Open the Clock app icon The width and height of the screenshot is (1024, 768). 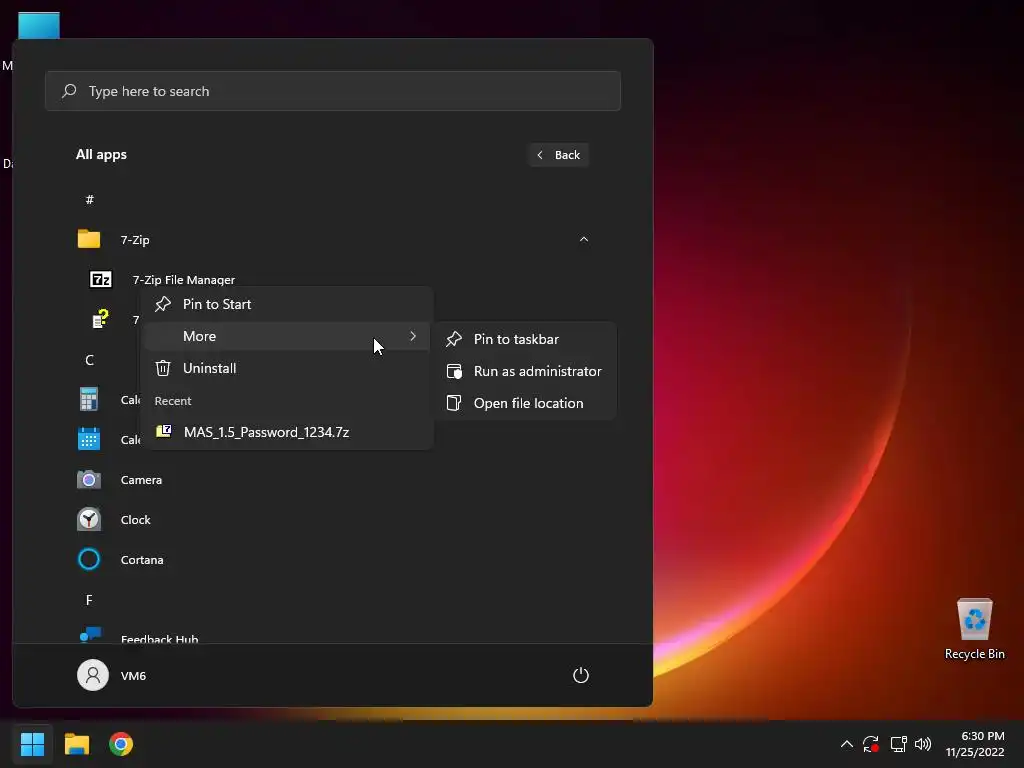[x=89, y=519]
